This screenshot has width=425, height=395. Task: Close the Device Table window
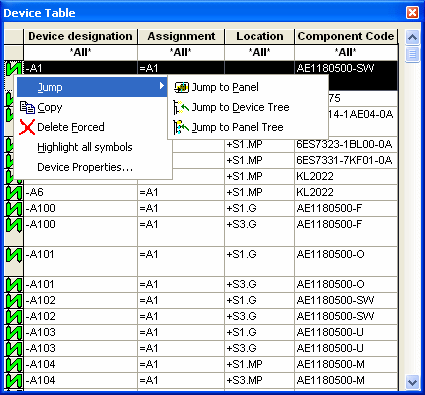click(412, 13)
